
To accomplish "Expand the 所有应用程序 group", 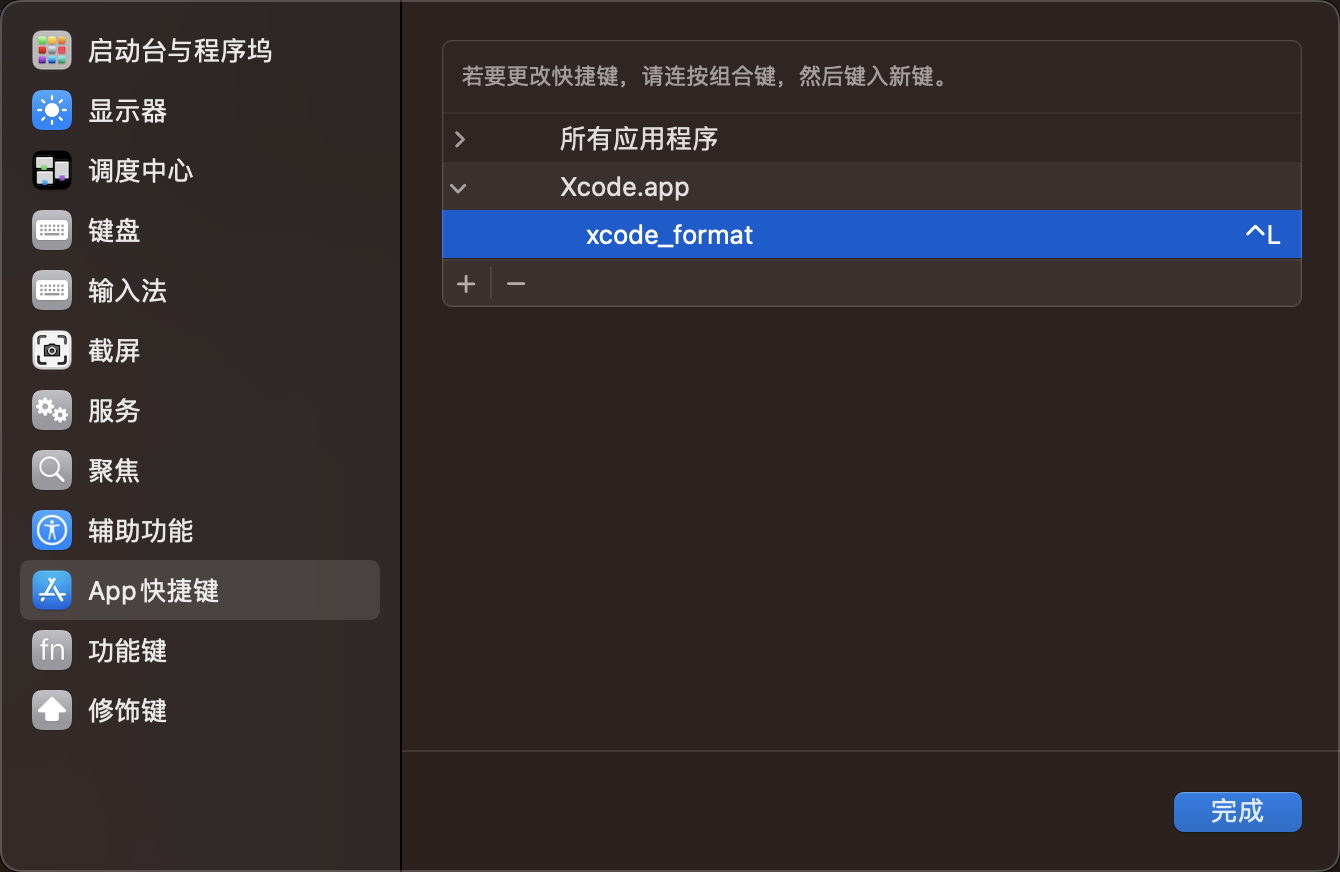I will [x=460, y=139].
